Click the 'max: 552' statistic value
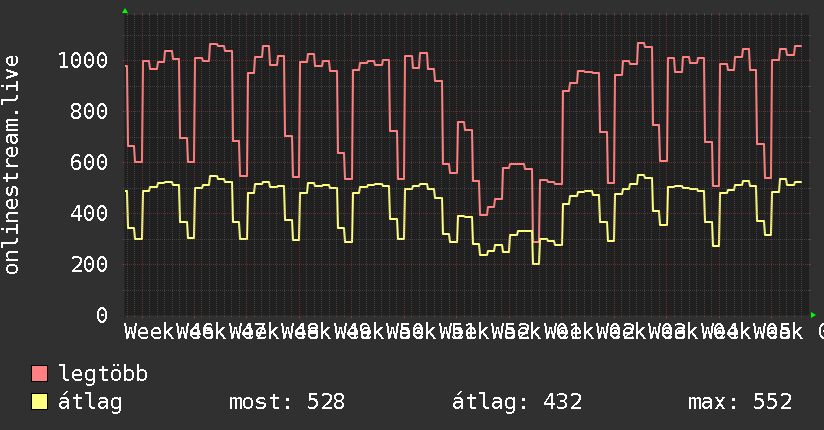Image resolution: width=824 pixels, height=430 pixels. (740, 402)
